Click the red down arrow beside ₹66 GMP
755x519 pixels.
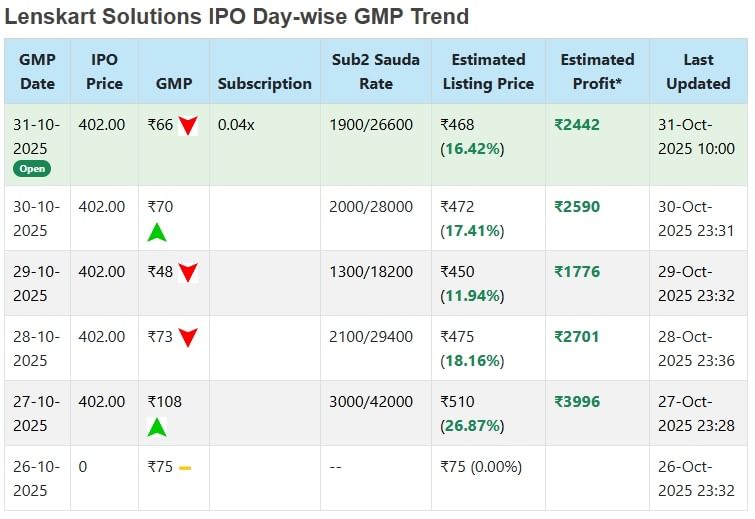pos(188,126)
